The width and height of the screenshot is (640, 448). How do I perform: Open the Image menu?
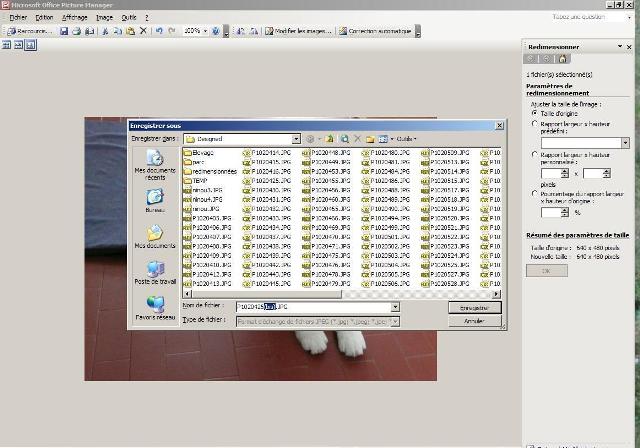pyautogui.click(x=104, y=17)
